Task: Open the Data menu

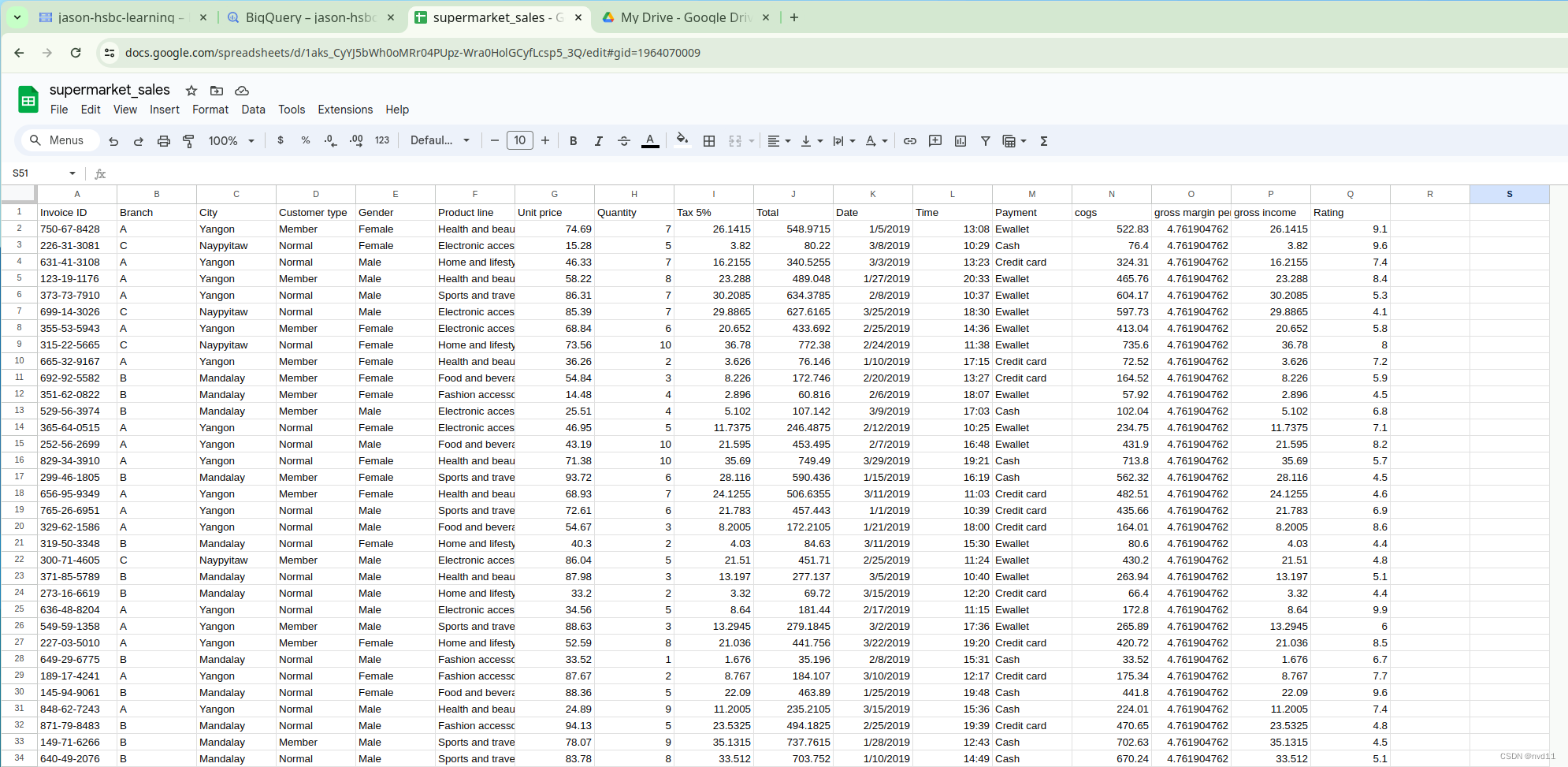Action: click(x=253, y=110)
